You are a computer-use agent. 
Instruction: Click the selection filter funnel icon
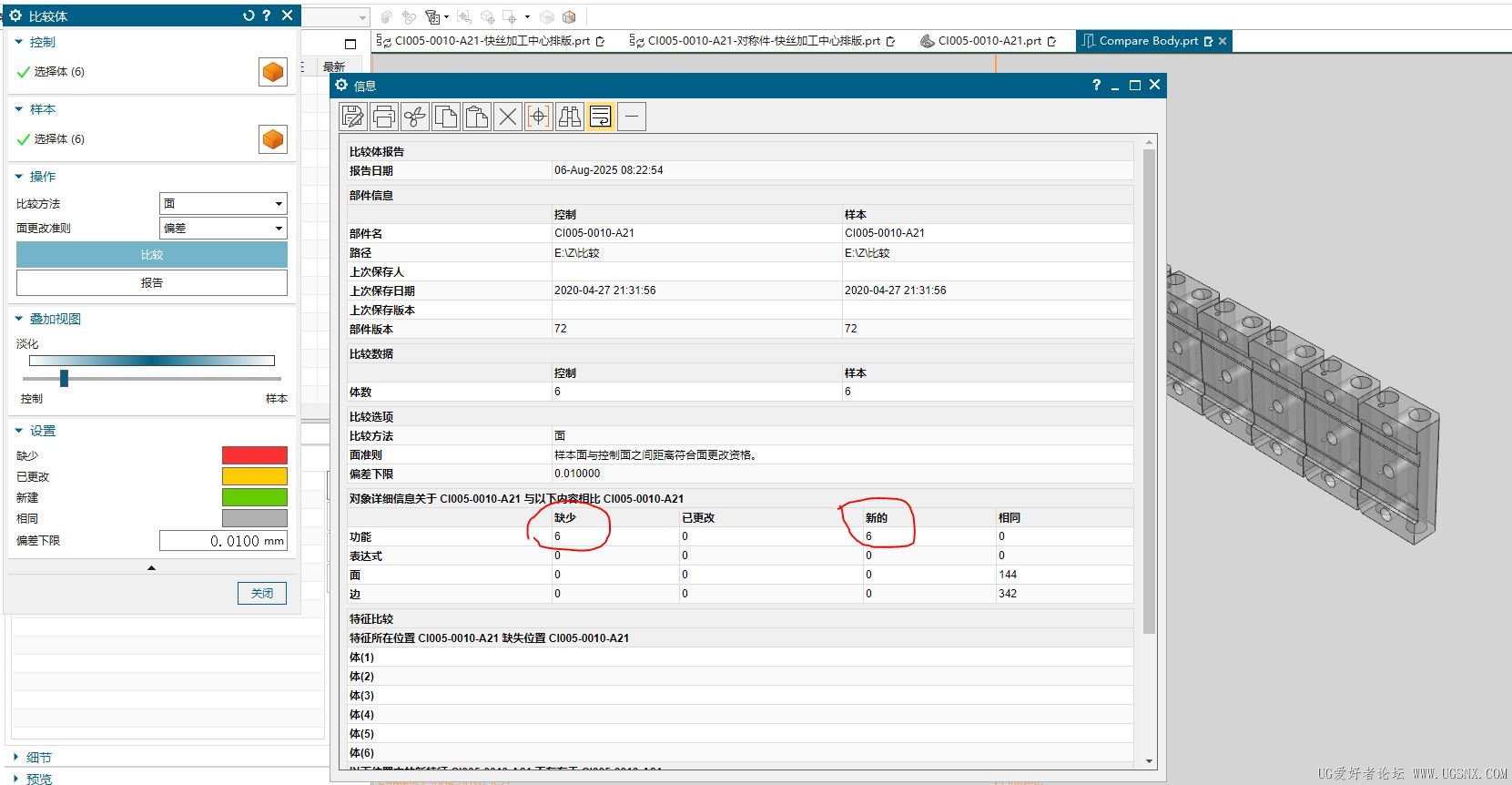click(x=432, y=17)
